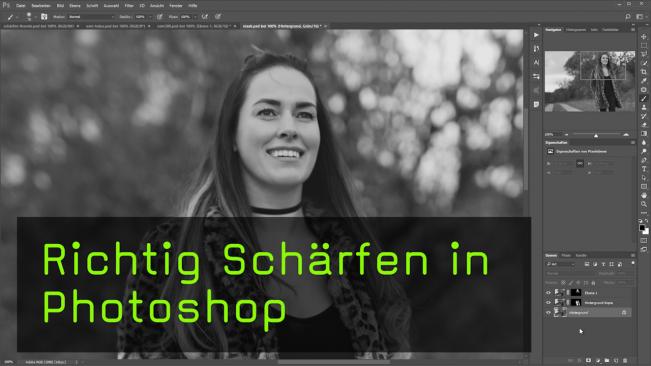Viewport: 651px width, 366px height.
Task: Click the new group folder icon
Action: (x=607, y=361)
